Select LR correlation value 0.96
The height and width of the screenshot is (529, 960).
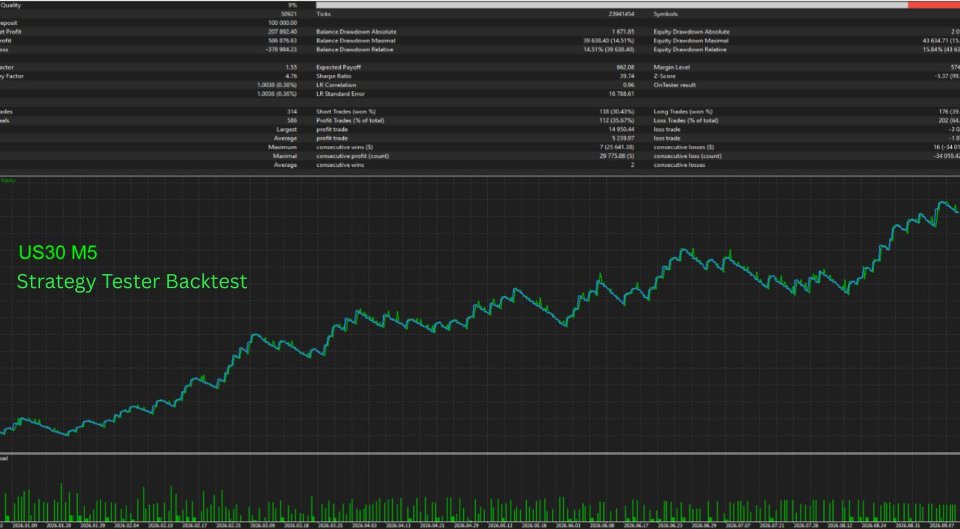pos(629,85)
